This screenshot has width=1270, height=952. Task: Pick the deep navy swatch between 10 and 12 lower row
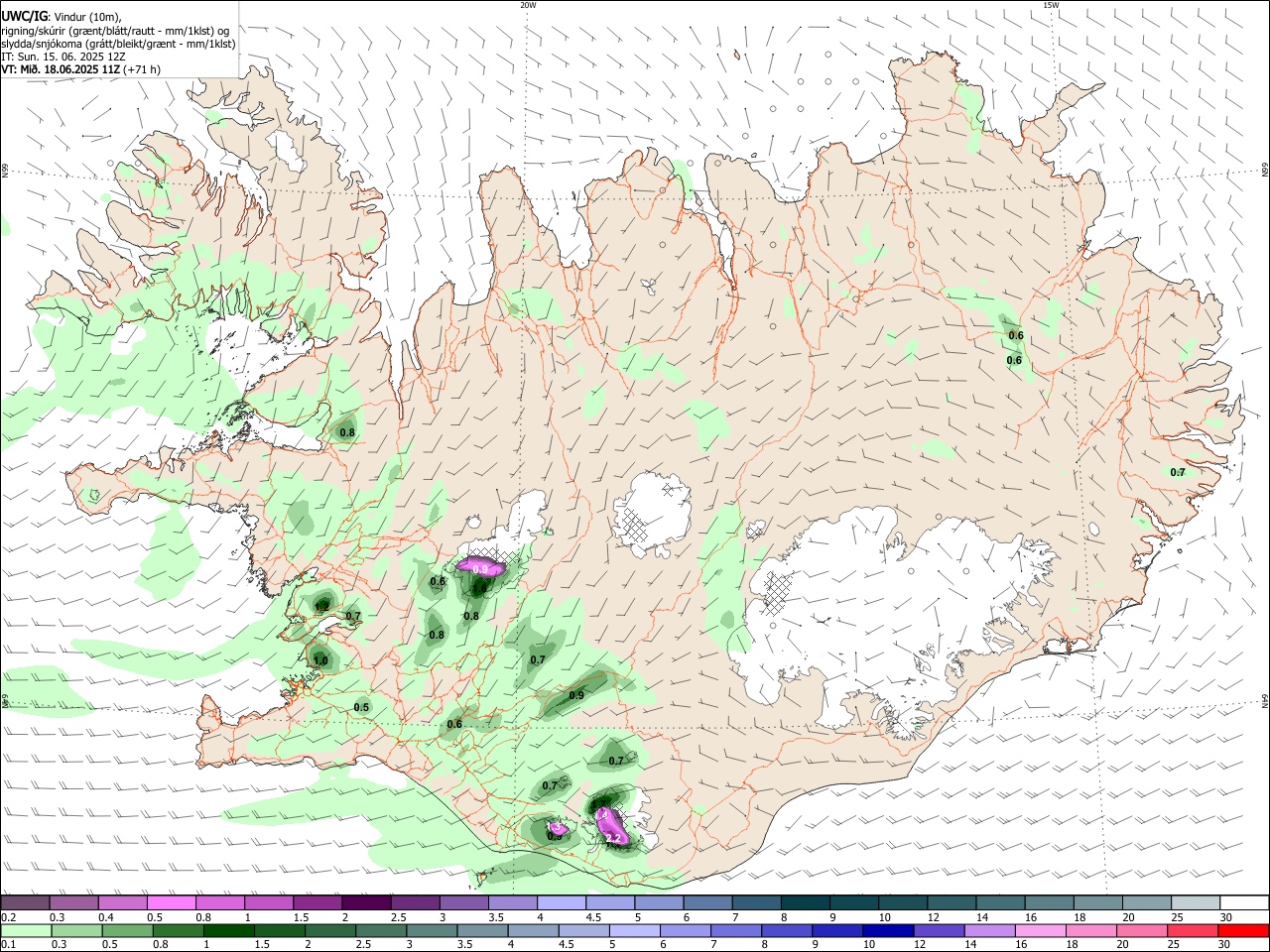[887, 931]
